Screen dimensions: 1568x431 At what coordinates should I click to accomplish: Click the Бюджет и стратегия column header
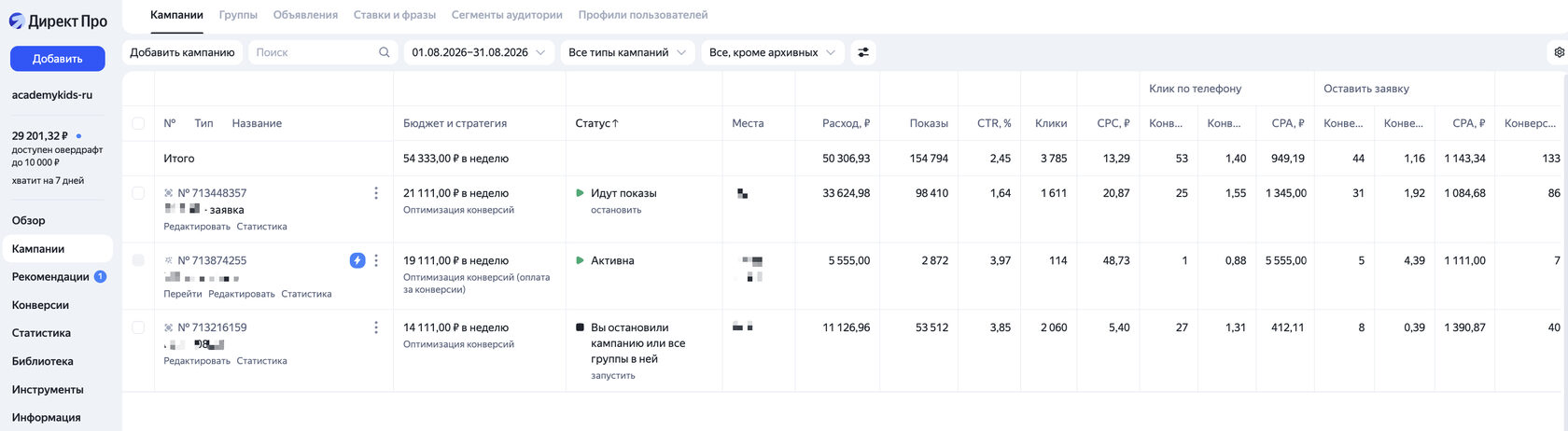pyautogui.click(x=455, y=123)
